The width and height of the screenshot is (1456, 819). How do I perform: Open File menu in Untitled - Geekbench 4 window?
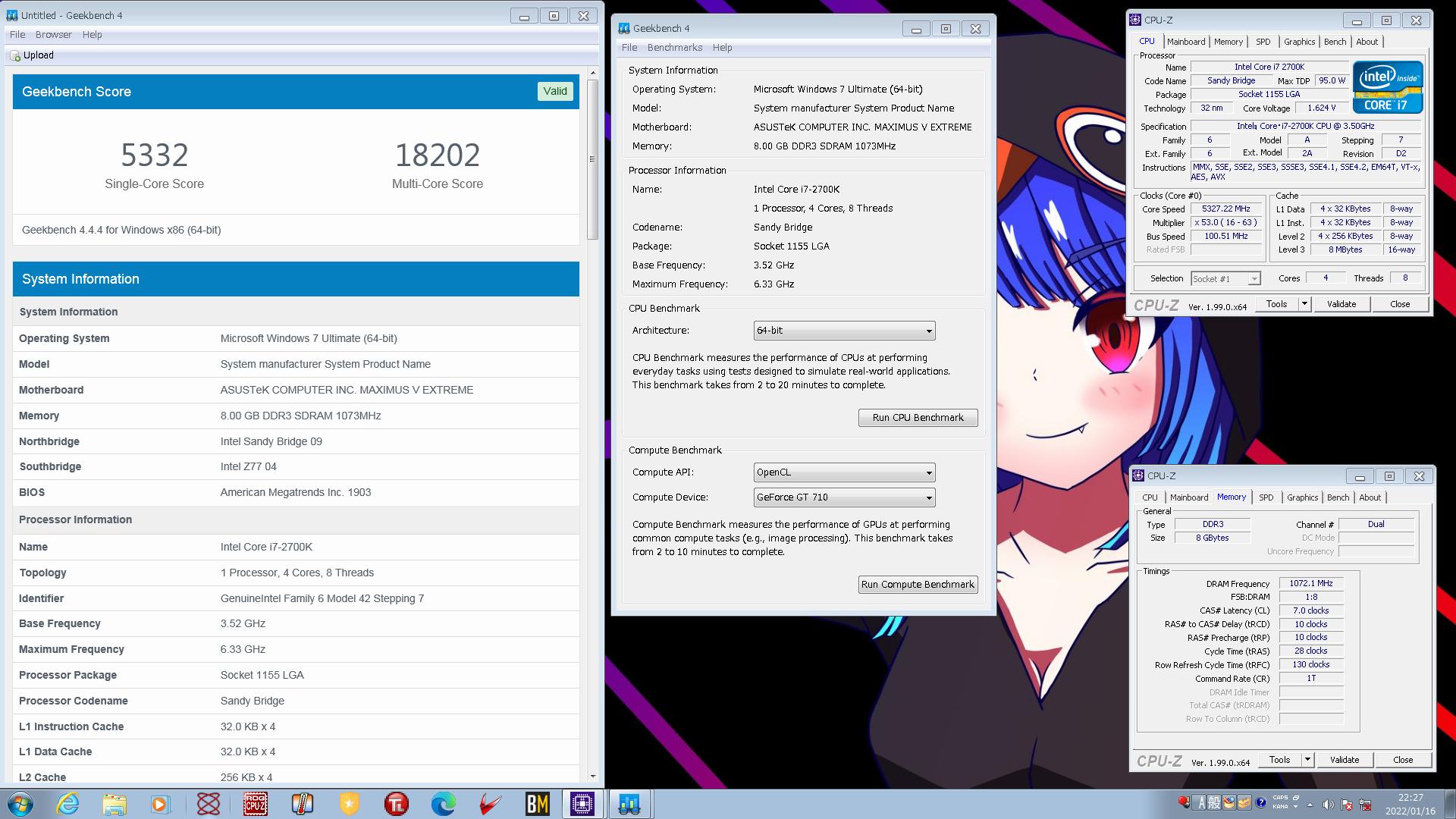[17, 35]
